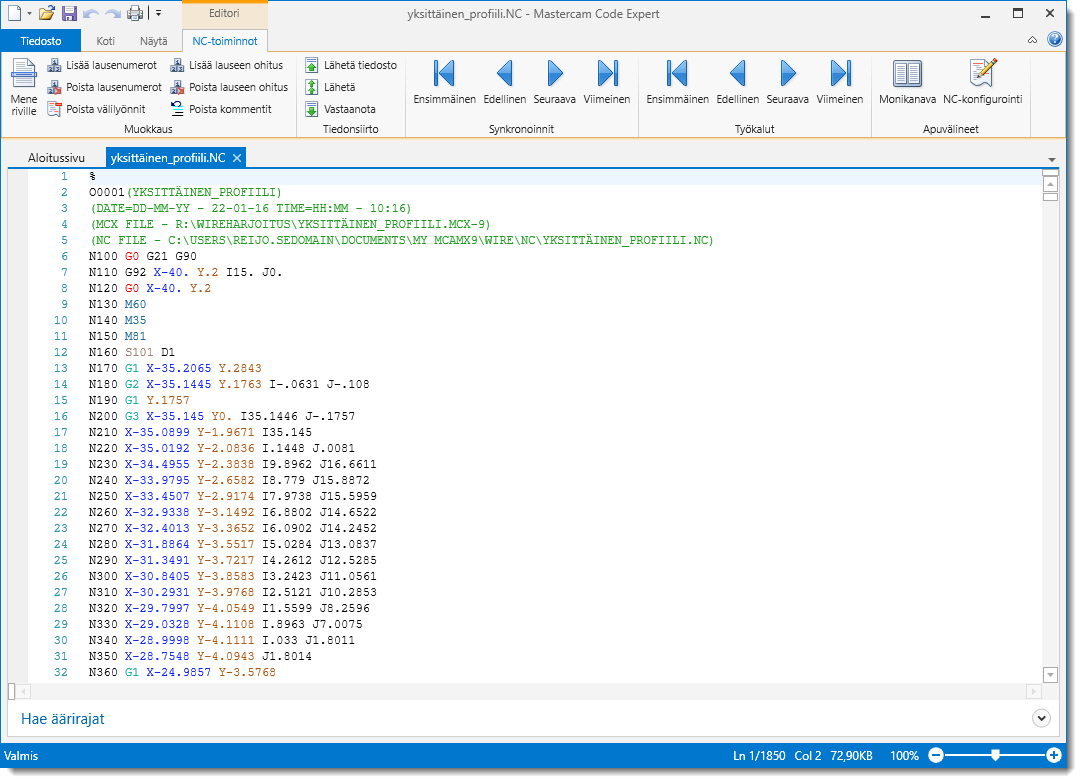Click the vertical scrollbar down arrow
The height and width of the screenshot is (783, 1082).
[1050, 675]
